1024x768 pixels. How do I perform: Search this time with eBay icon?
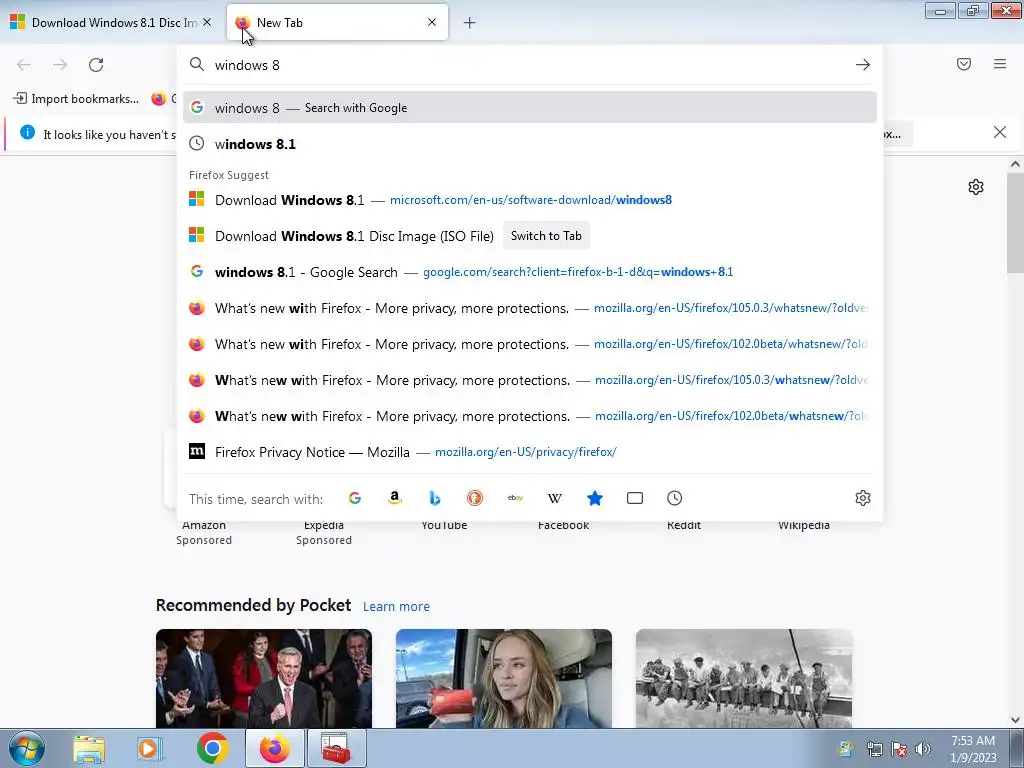[x=515, y=498]
